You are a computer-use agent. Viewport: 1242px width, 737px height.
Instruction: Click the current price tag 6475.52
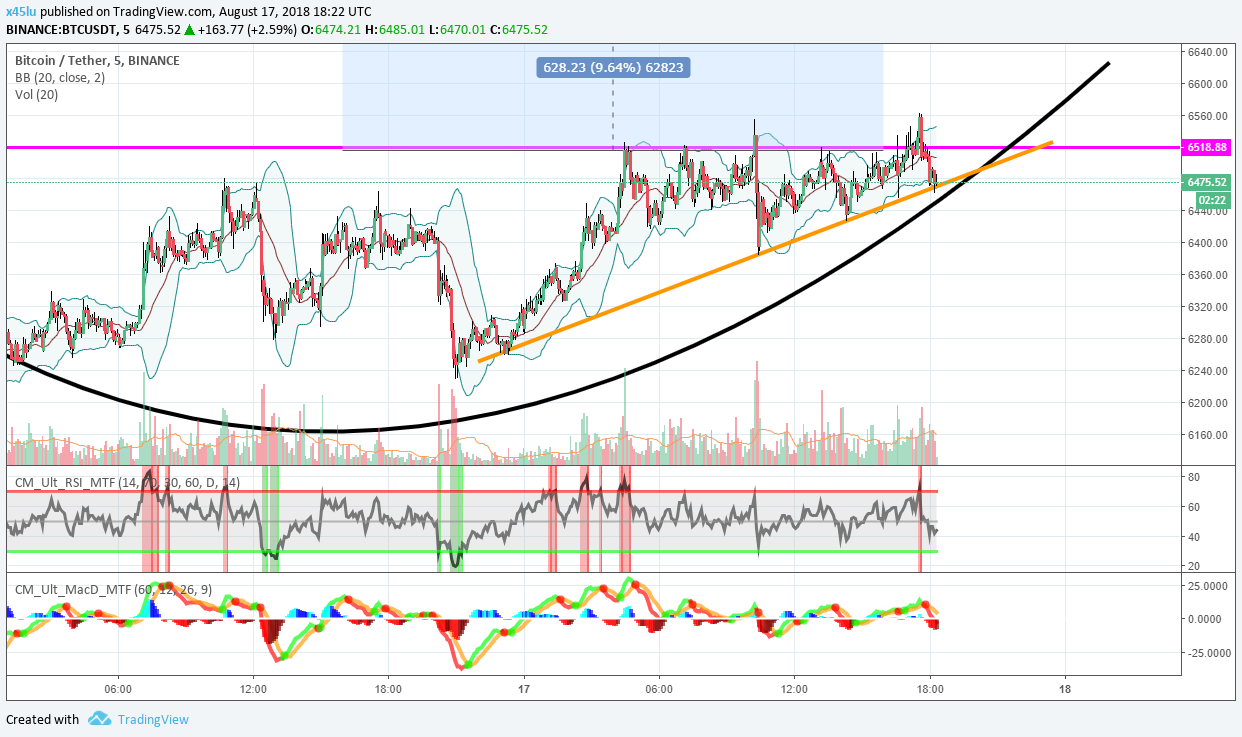click(x=1208, y=183)
